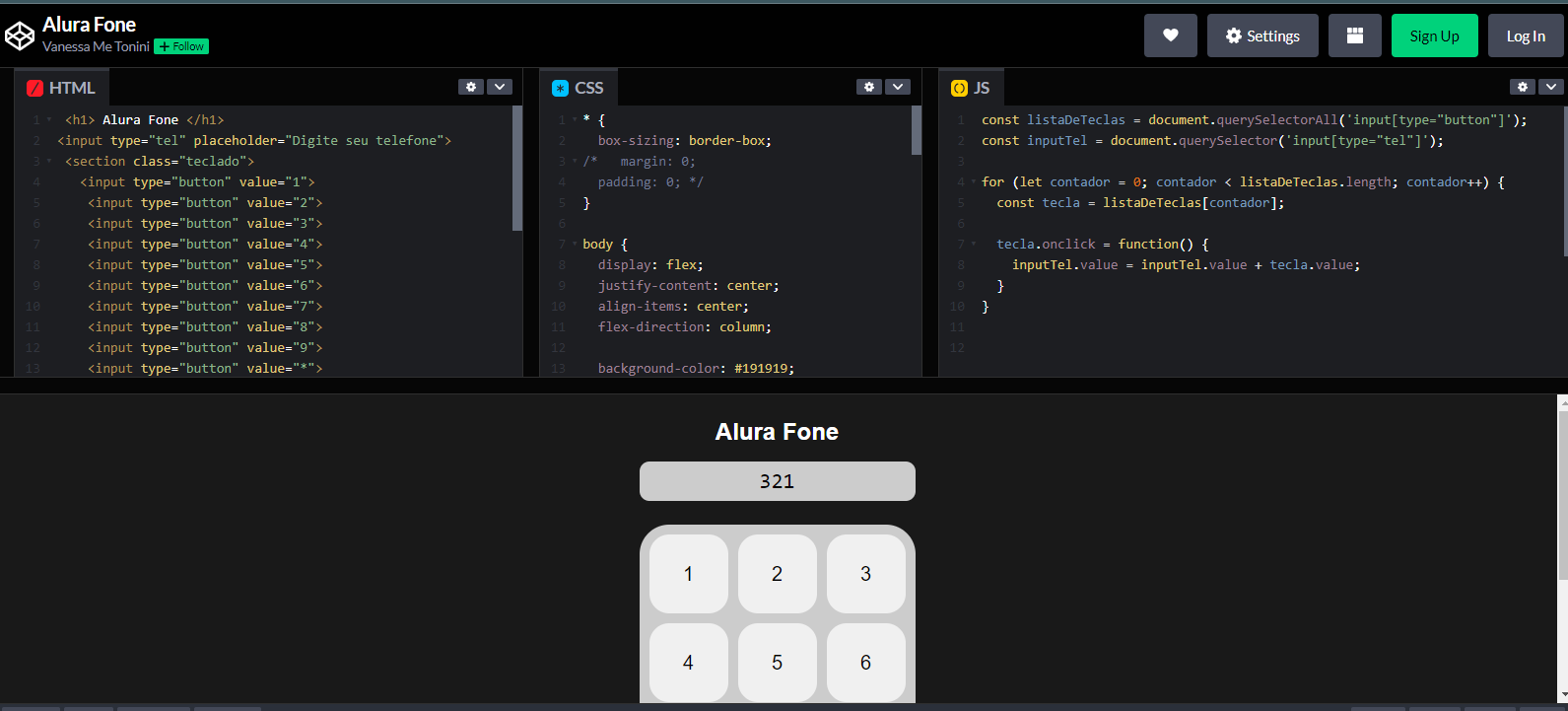This screenshot has width=1568, height=711.
Task: Open Vanessa Me Tonini's profile link
Action: (x=96, y=46)
